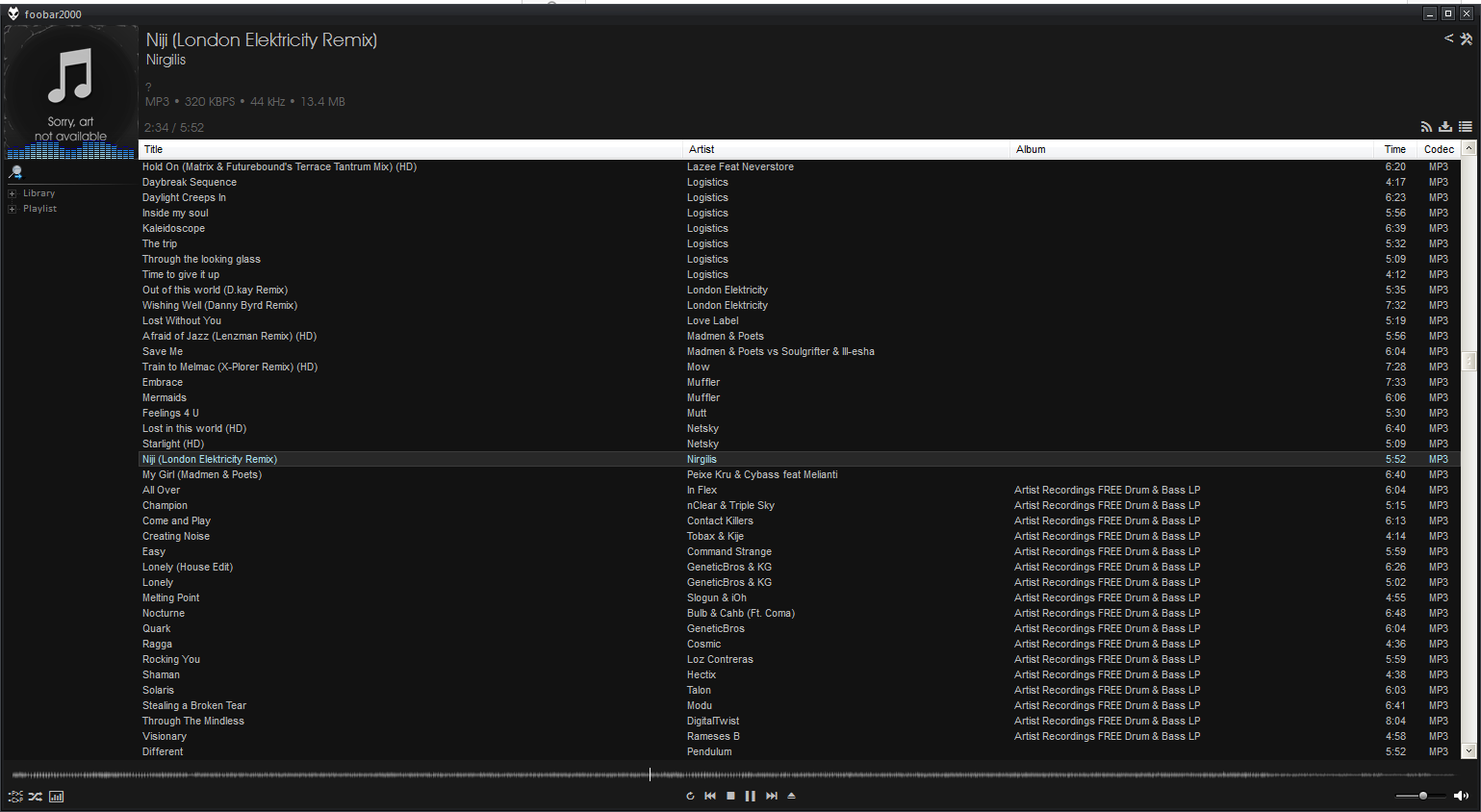Stop playback with the square button
Screen dimensions: 1481x812
(x=730, y=796)
